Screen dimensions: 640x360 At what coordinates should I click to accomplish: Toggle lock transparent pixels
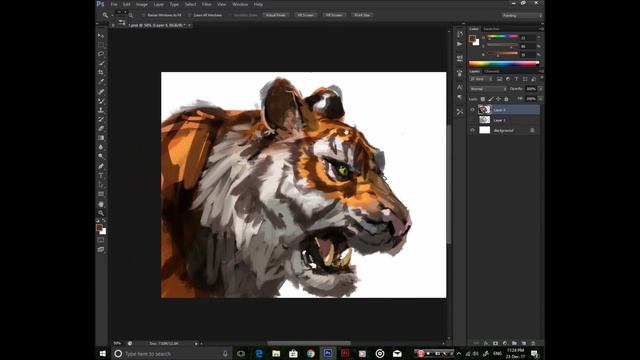(x=483, y=99)
